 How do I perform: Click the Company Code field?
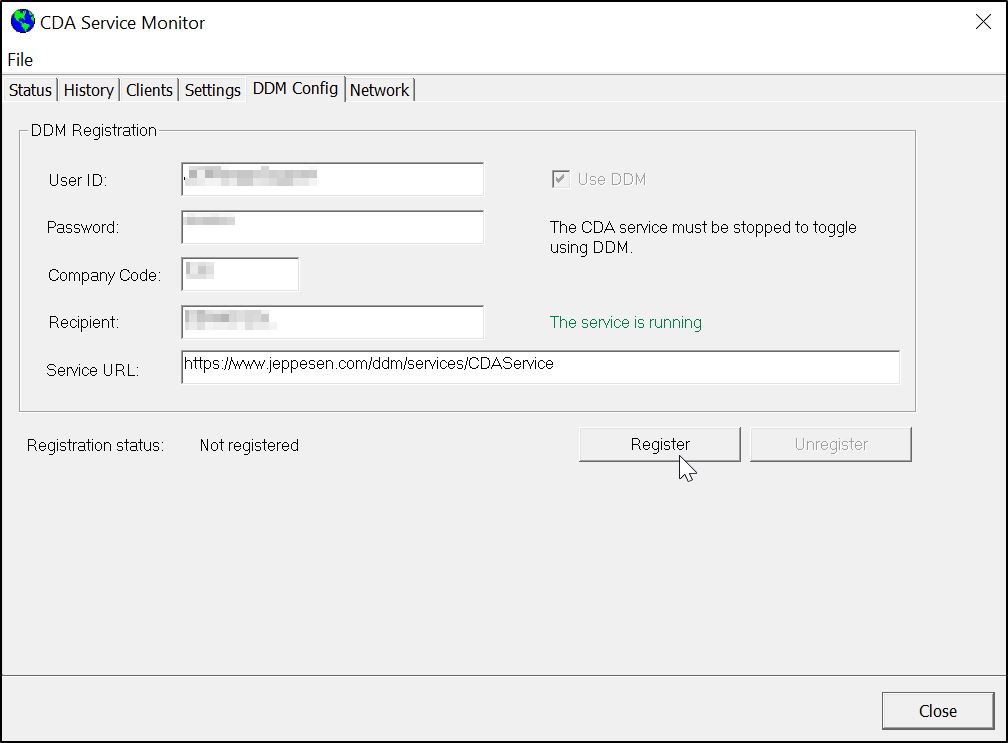click(240, 274)
